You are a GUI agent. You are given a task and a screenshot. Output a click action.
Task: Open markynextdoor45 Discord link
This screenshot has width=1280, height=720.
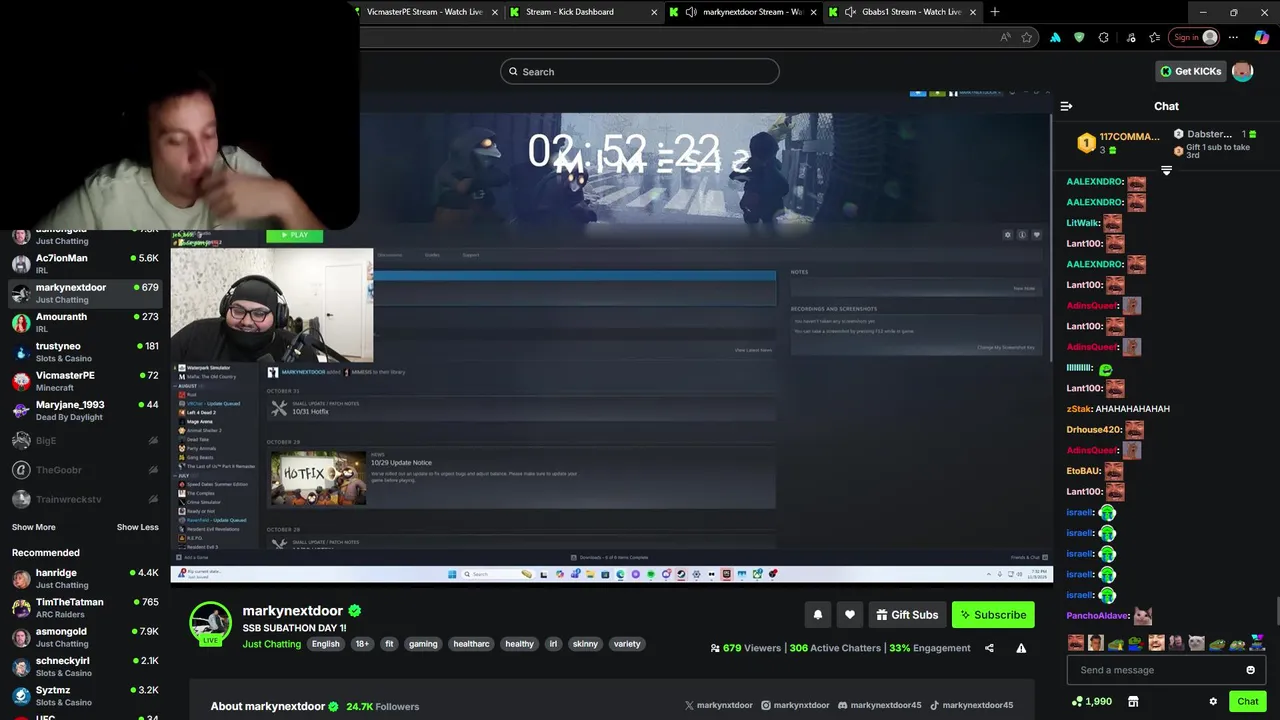click(x=879, y=705)
